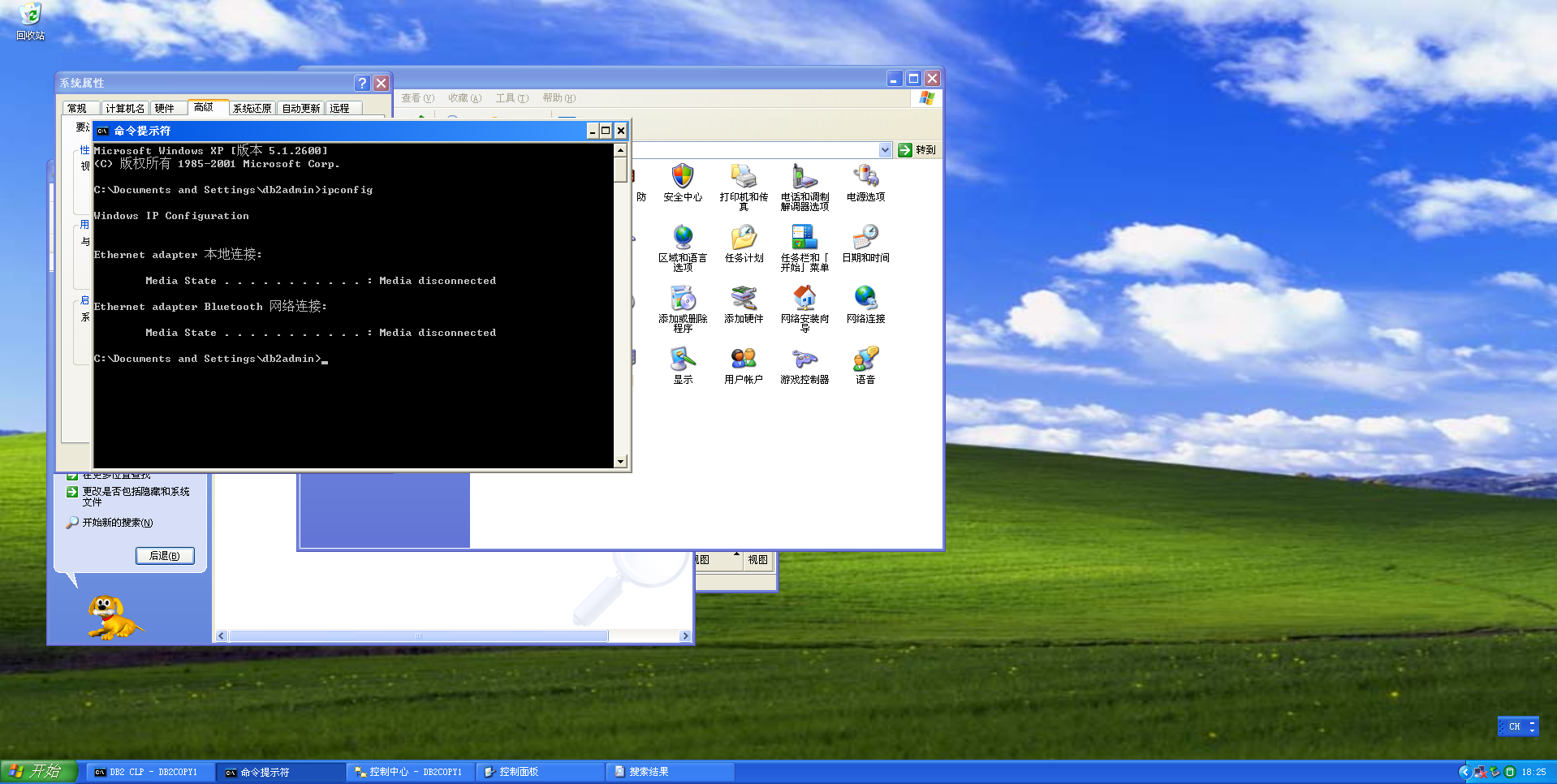Switch to 控制面板 taskbar item
Viewport: 1557px width, 784px height.
541,772
